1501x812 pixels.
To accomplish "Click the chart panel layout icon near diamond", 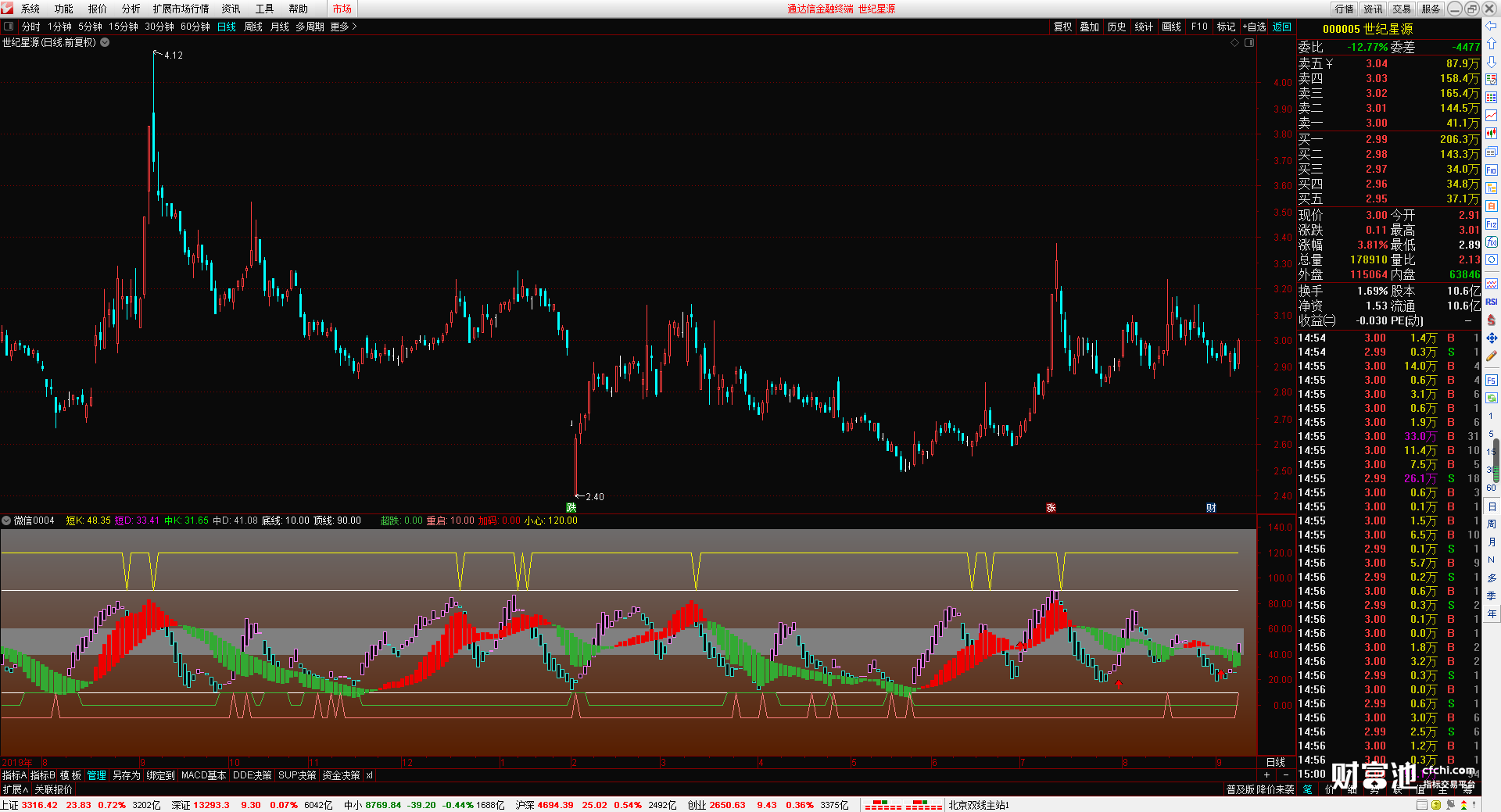I will 1249,43.
